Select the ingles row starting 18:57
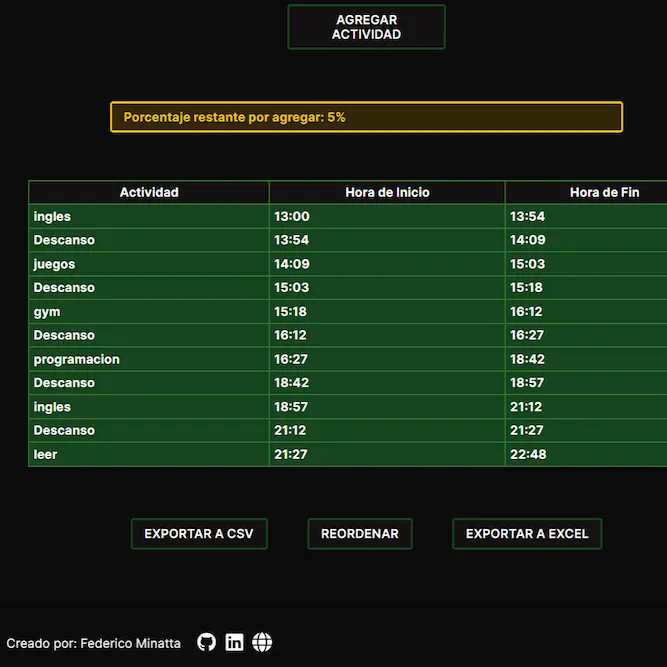Image resolution: width=667 pixels, height=667 pixels. click(348, 407)
